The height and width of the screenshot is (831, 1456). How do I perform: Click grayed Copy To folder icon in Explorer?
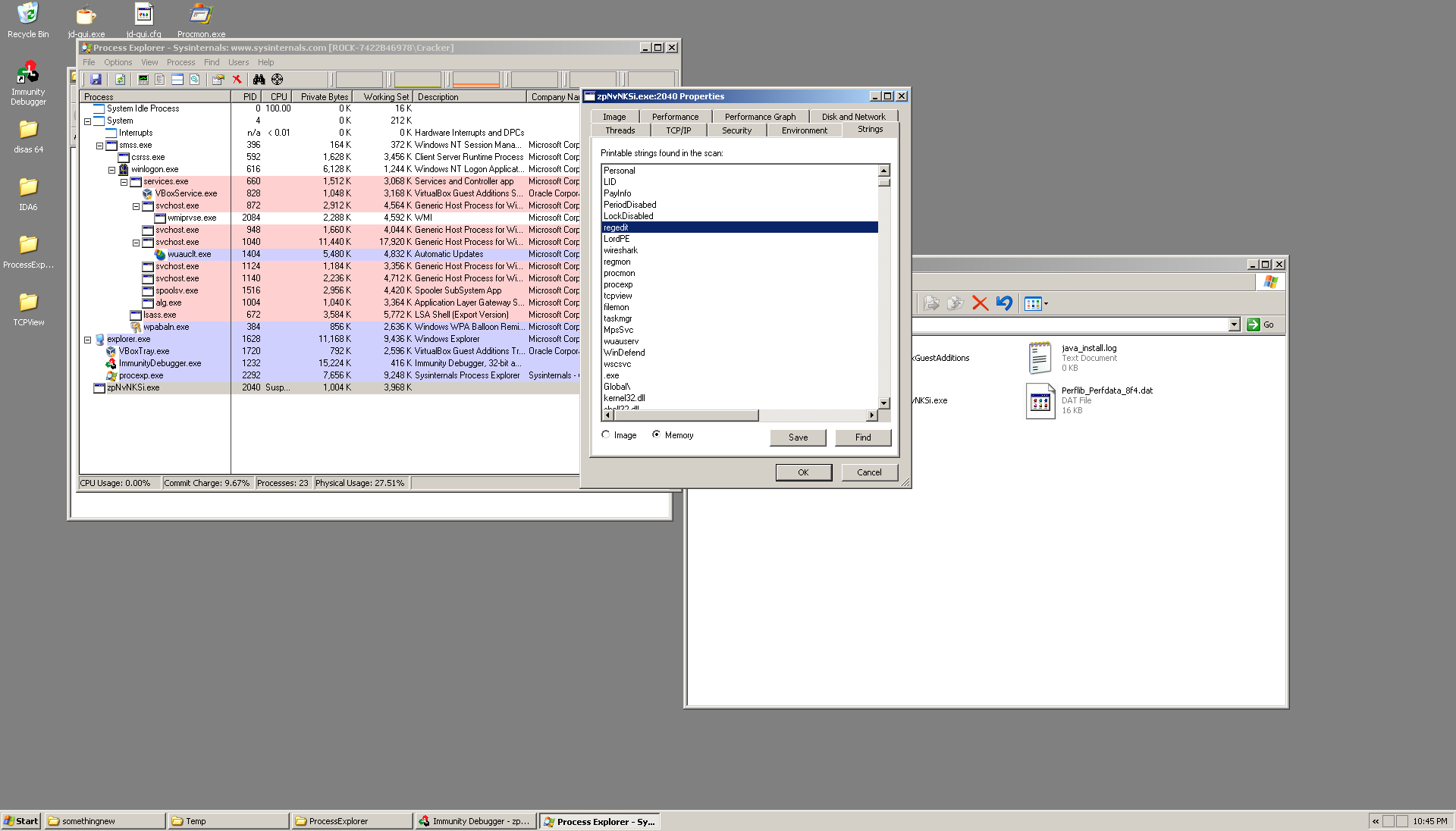tap(955, 303)
